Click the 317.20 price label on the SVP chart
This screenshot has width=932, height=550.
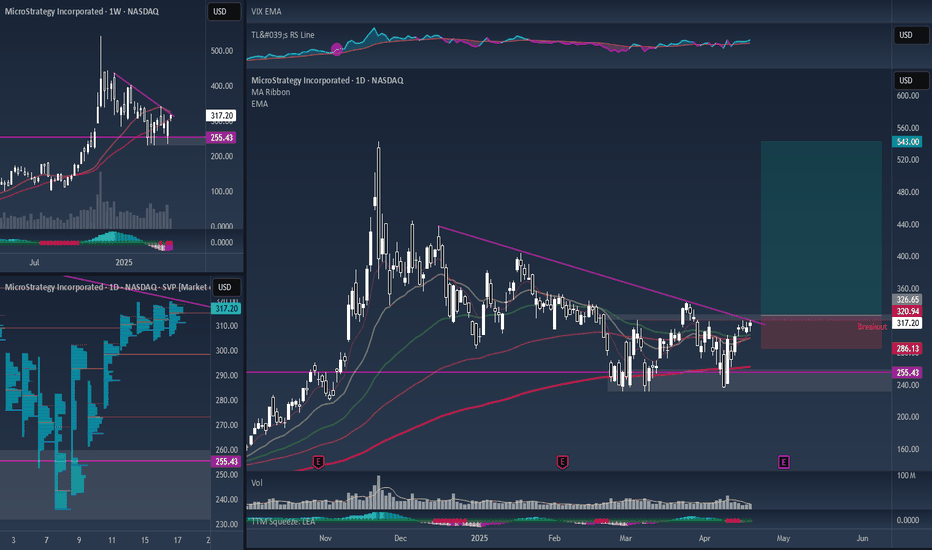226,309
